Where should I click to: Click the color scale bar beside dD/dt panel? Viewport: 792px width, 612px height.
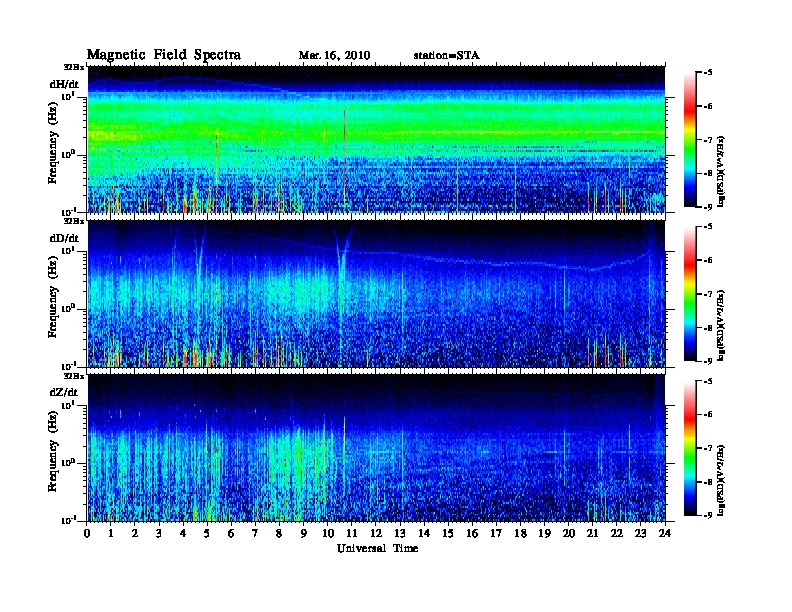click(690, 293)
